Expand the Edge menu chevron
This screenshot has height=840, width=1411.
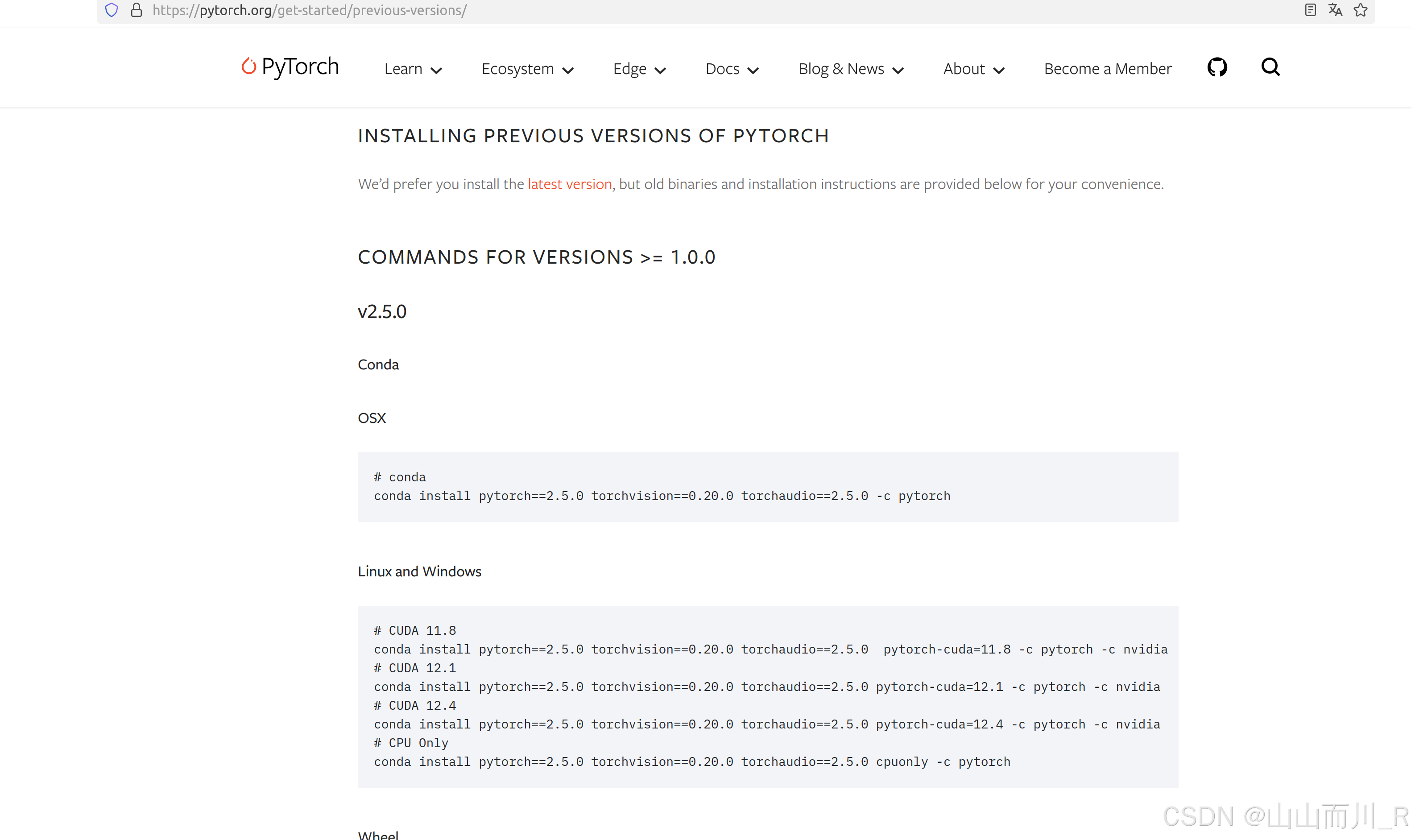(x=660, y=70)
